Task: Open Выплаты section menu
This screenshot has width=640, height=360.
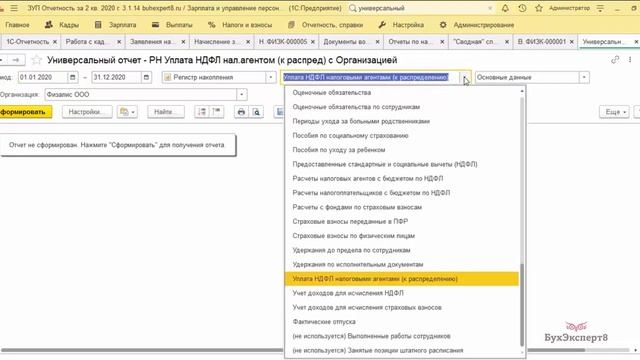Action: pos(172,25)
